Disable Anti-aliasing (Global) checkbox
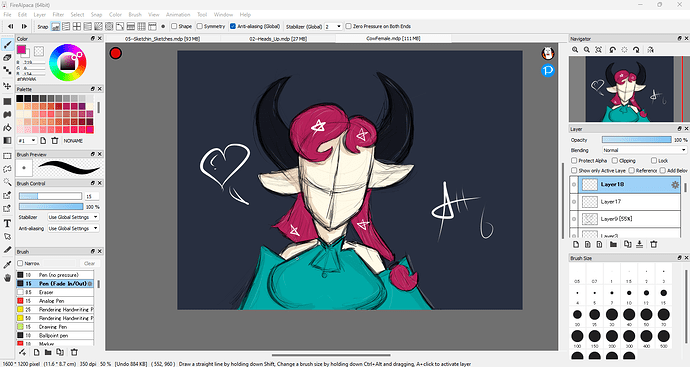Screen dimensions: 690x367 [x=233, y=26]
